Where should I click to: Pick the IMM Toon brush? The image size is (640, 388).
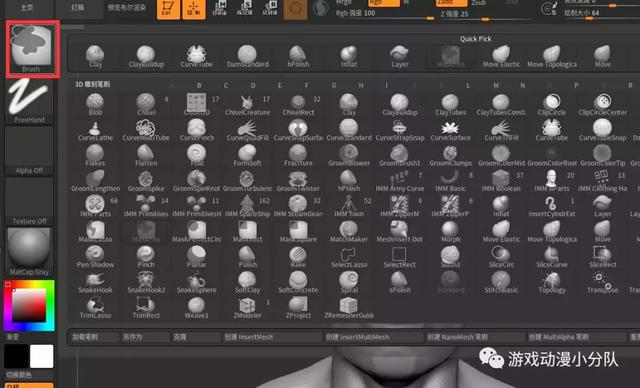[349, 206]
